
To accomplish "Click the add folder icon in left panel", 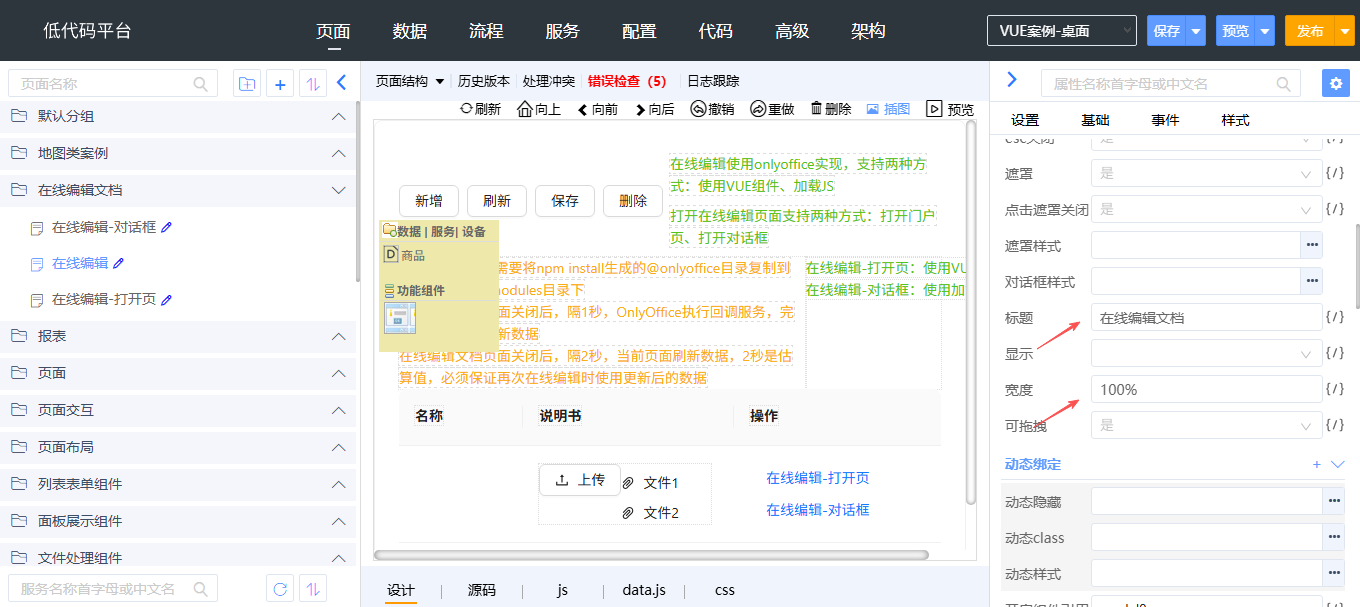I will (x=246, y=84).
